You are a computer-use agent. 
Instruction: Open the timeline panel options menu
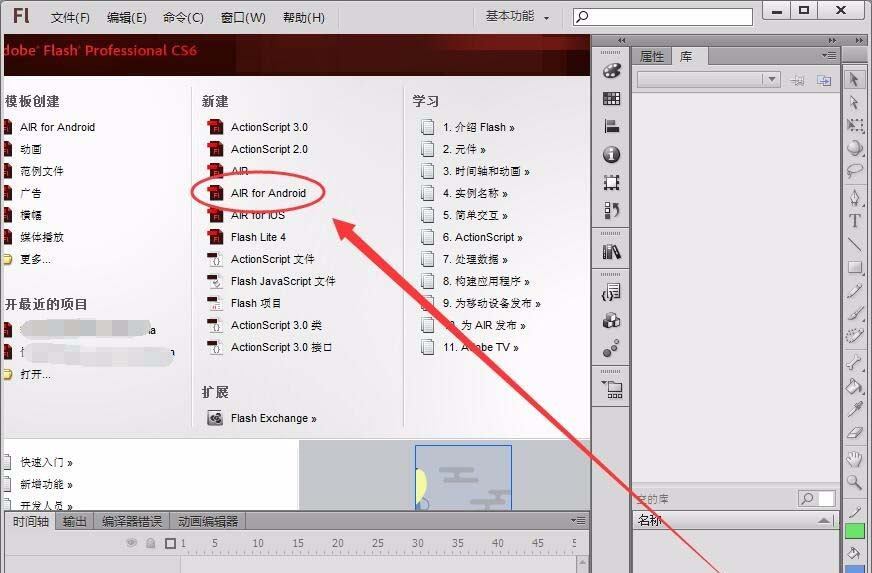578,521
